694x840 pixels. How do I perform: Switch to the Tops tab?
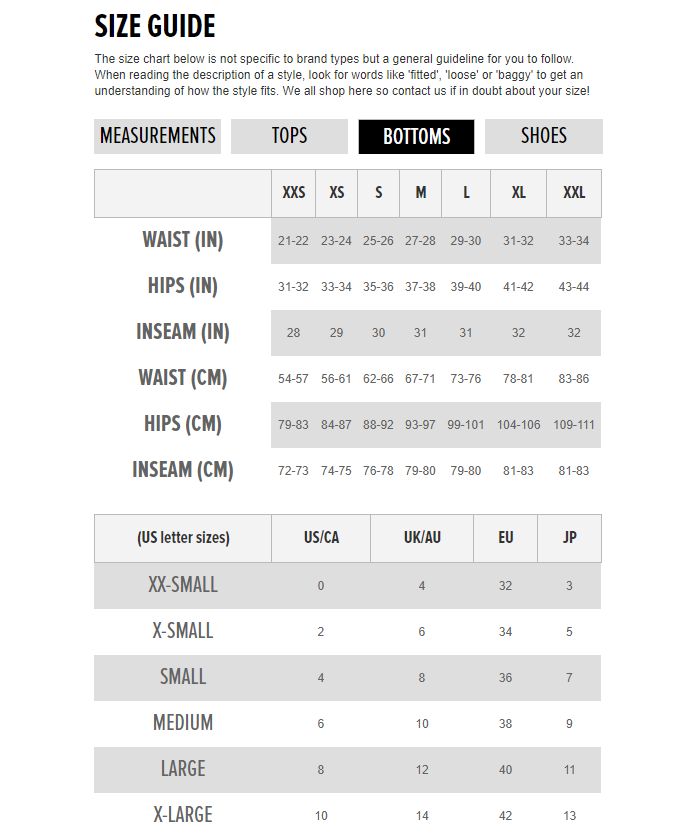pyautogui.click(x=289, y=136)
